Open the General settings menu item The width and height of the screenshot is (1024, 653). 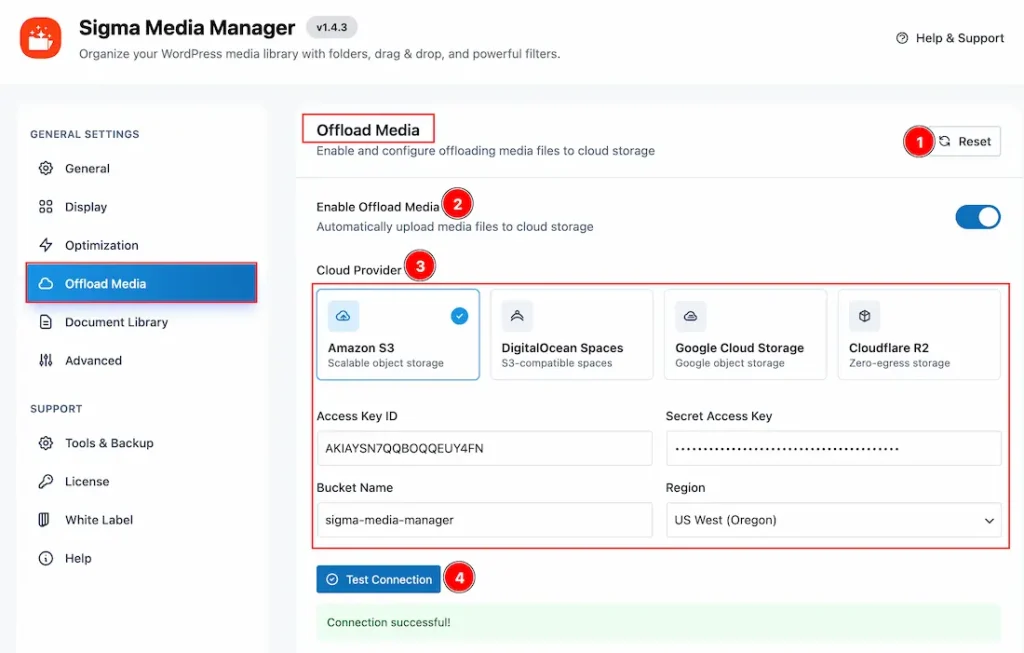(x=142, y=168)
